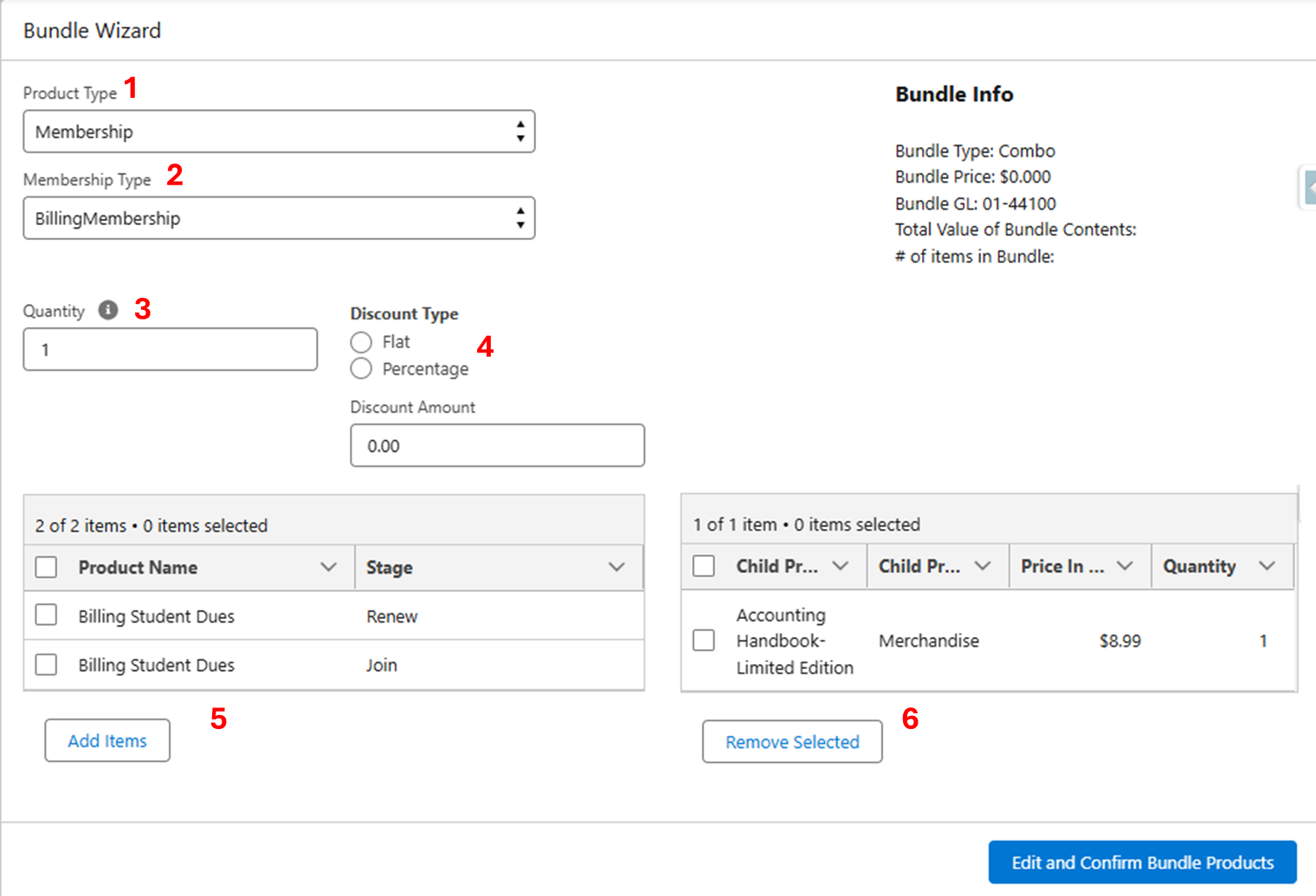The image size is (1316, 896).
Task: Click the Add Items button
Action: pos(107,741)
